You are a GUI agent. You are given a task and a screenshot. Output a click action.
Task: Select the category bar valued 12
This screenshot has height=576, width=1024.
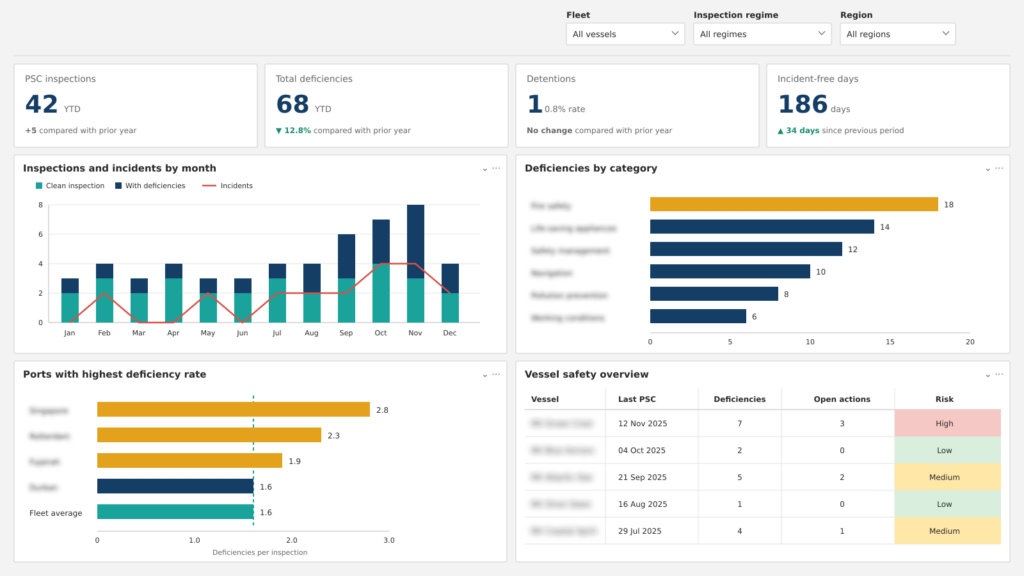746,249
